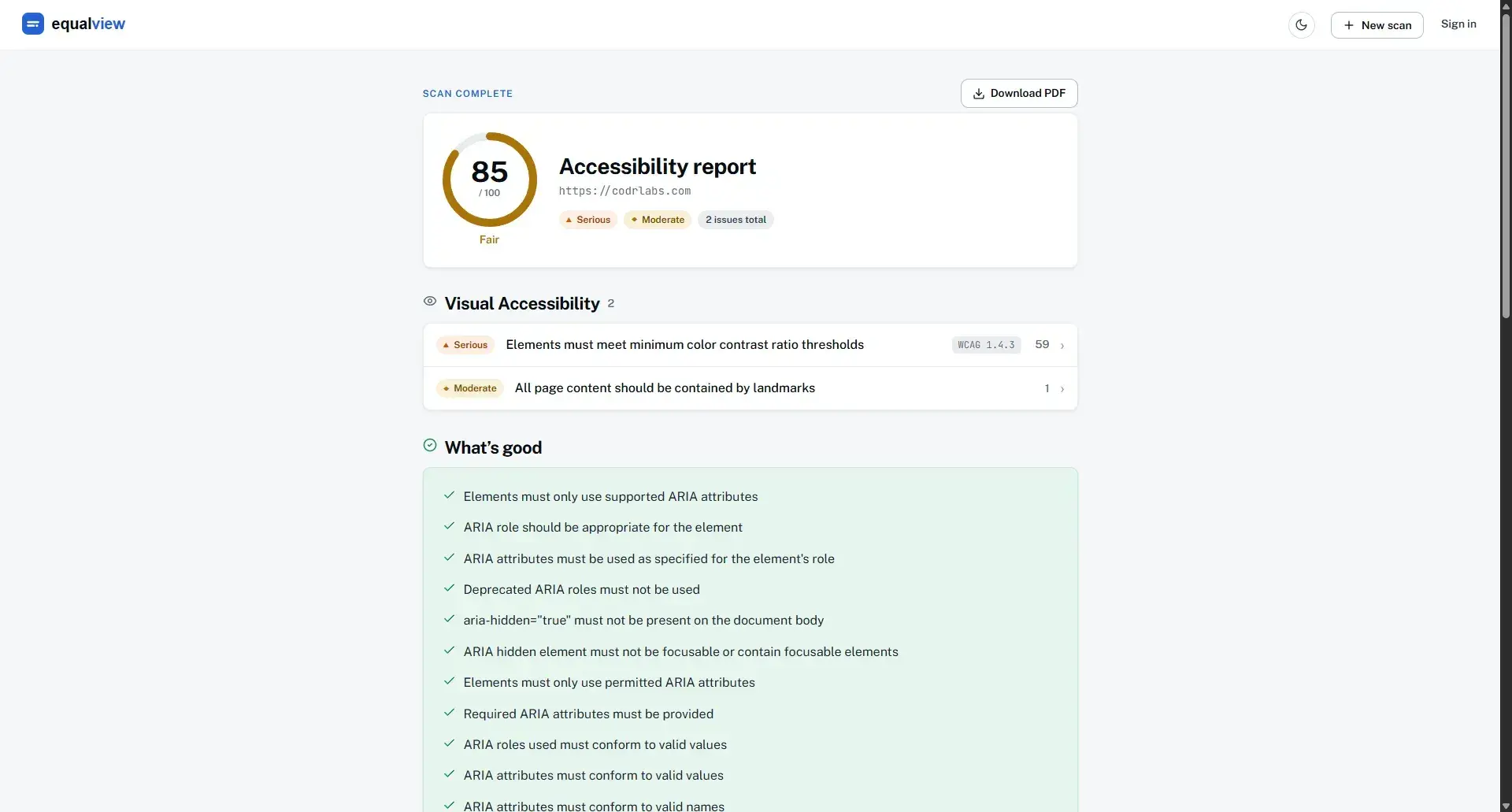Expand chevron next to count 59
Screen dimensions: 1512x812
[x=1062, y=346]
